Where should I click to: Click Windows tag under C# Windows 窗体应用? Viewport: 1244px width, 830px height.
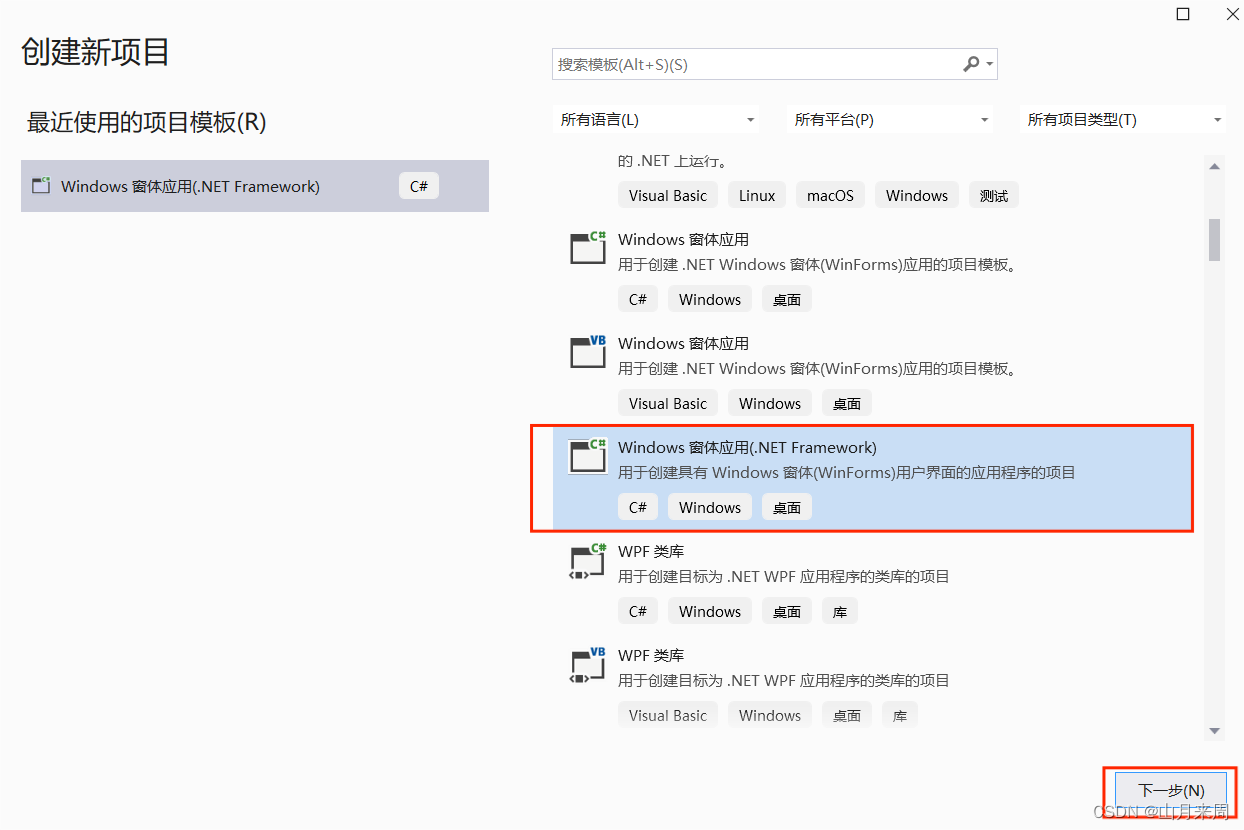coord(710,300)
